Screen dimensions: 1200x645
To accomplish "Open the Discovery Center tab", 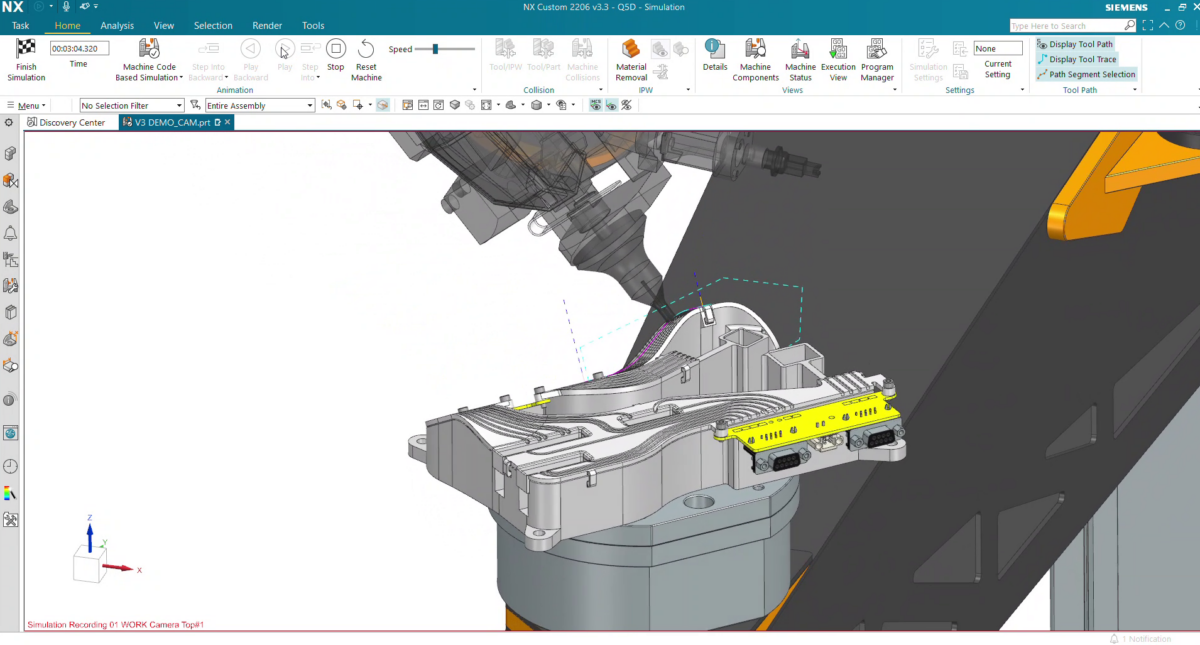I will click(68, 122).
